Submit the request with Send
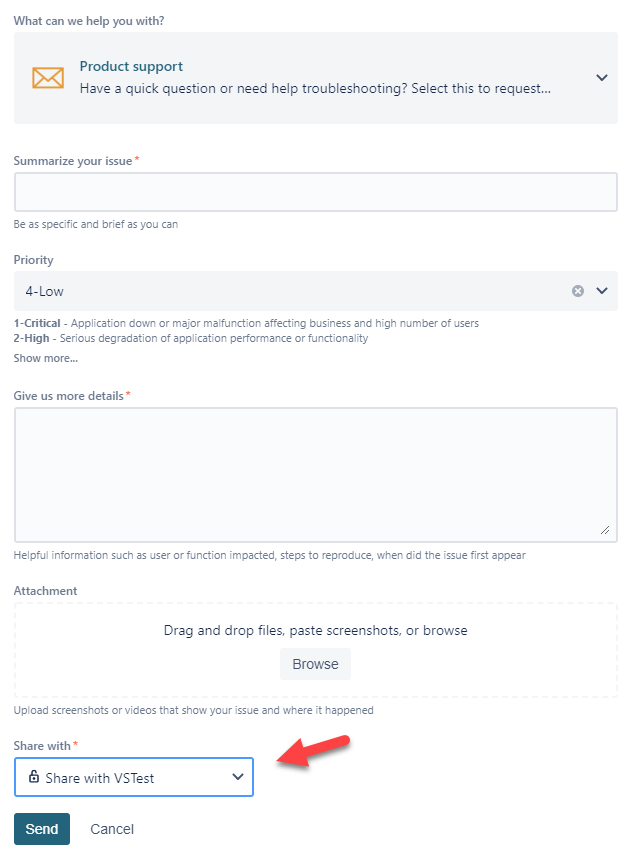The height and width of the screenshot is (858, 644). click(42, 829)
